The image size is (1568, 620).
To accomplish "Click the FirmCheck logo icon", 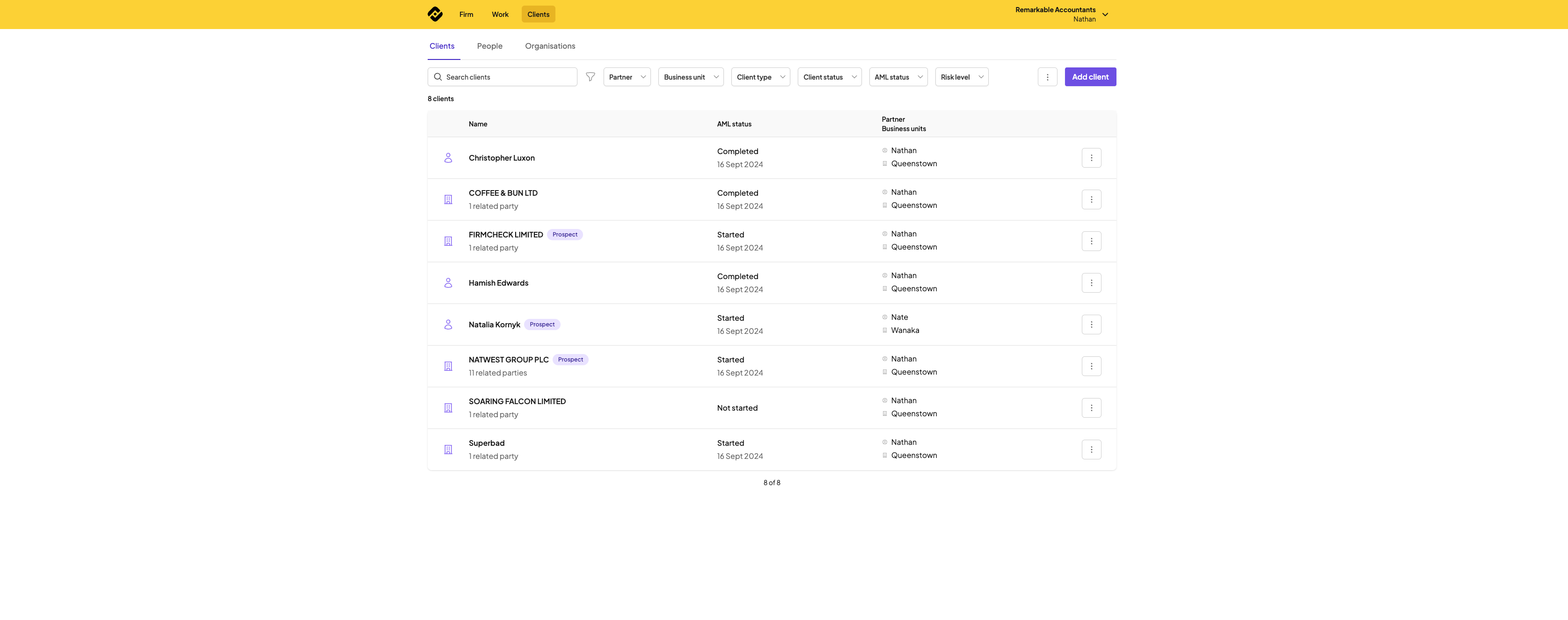I will (x=435, y=14).
